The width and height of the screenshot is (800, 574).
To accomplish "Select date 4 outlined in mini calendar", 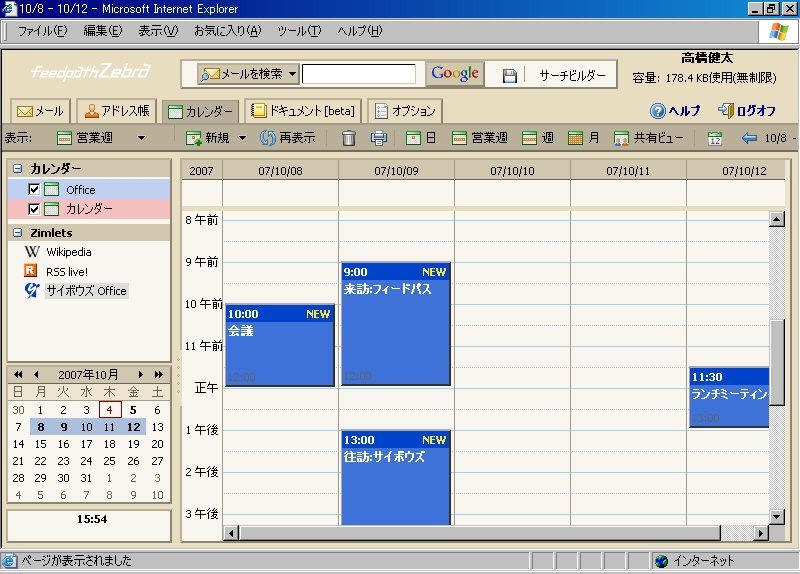I will coord(110,410).
